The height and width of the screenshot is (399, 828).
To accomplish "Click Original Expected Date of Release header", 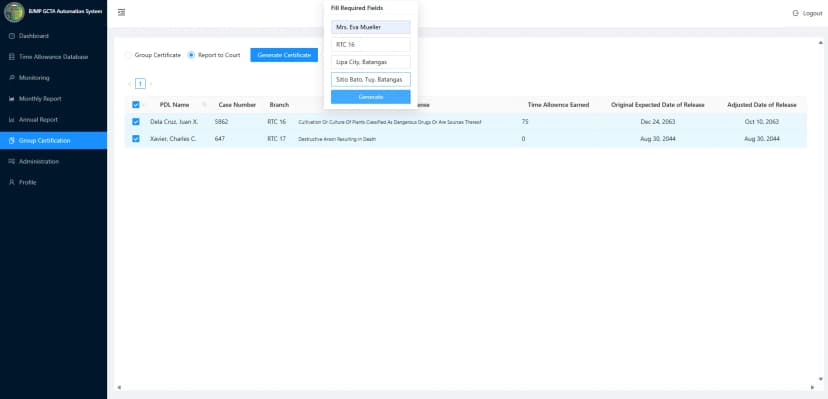I will click(x=657, y=105).
